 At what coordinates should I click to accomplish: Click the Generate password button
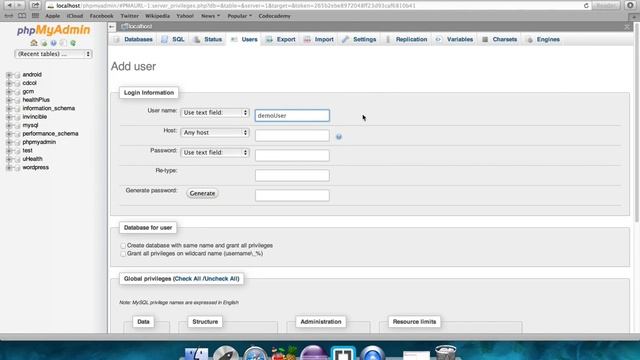202,193
